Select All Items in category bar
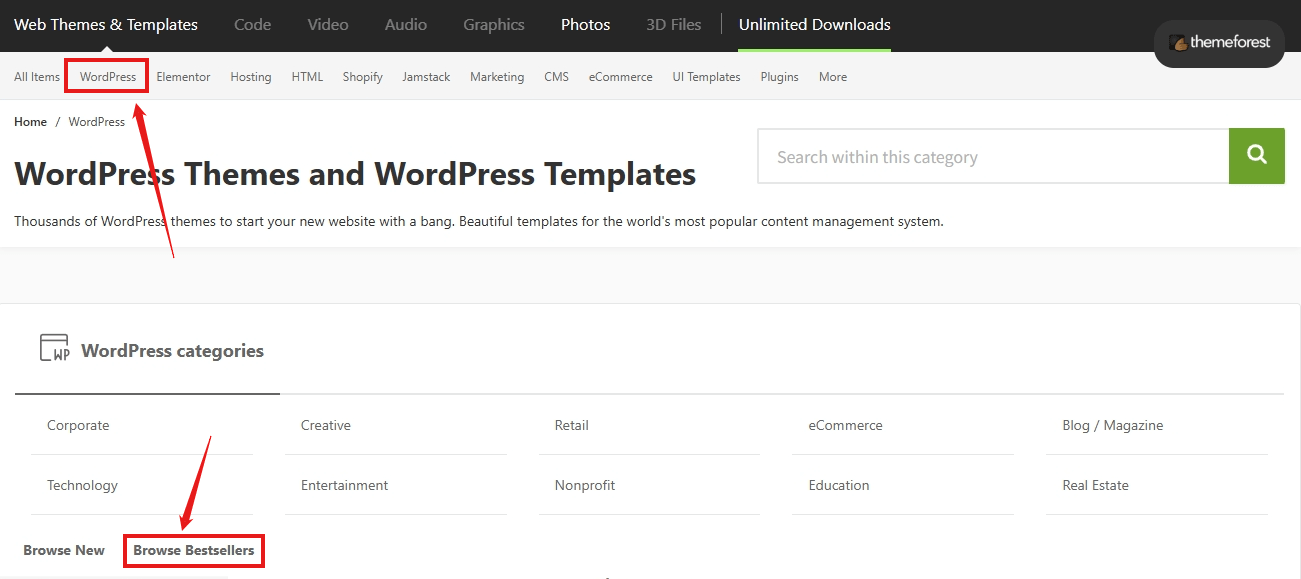This screenshot has width=1301, height=579. (x=37, y=77)
